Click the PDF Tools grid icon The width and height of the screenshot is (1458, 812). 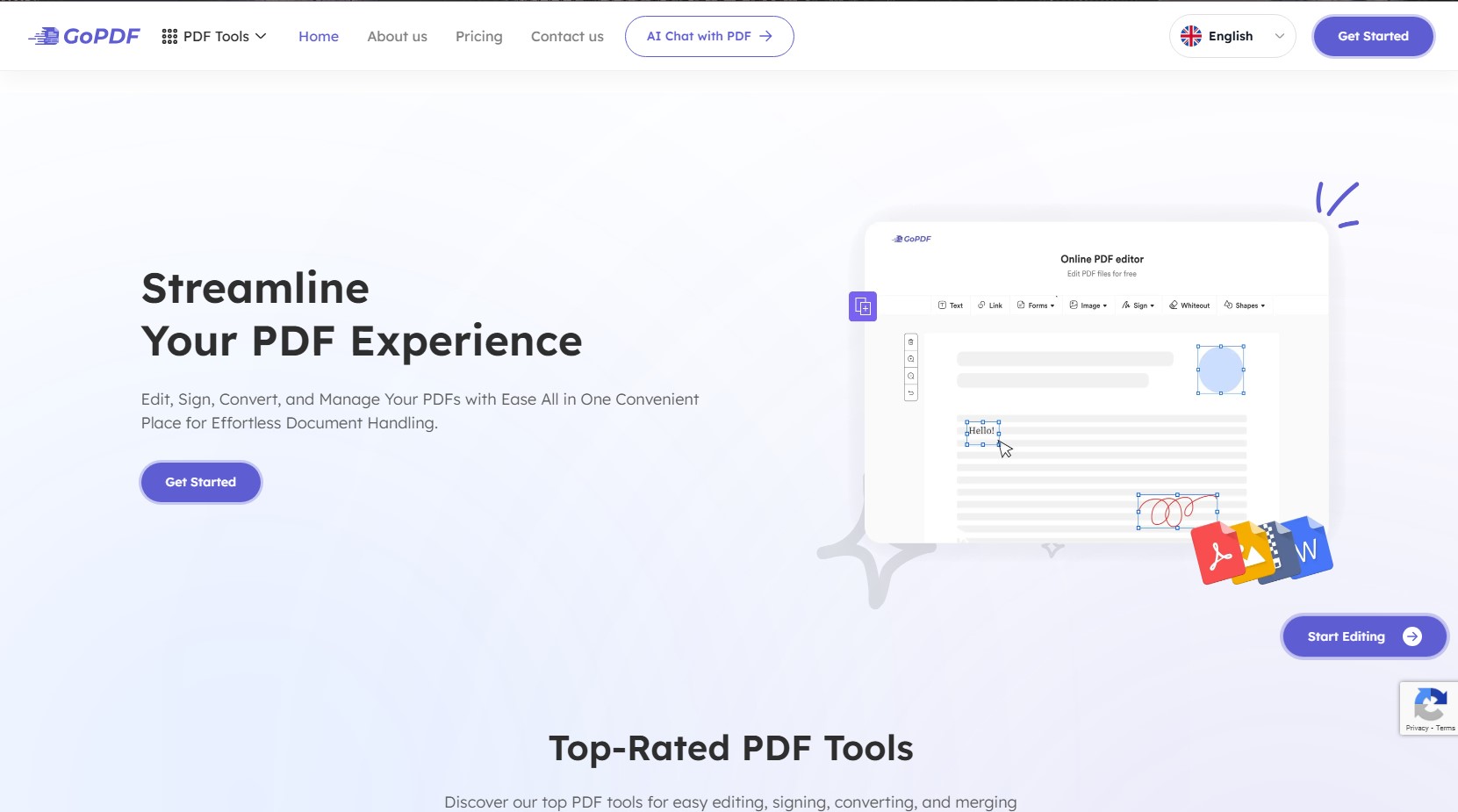(x=169, y=36)
